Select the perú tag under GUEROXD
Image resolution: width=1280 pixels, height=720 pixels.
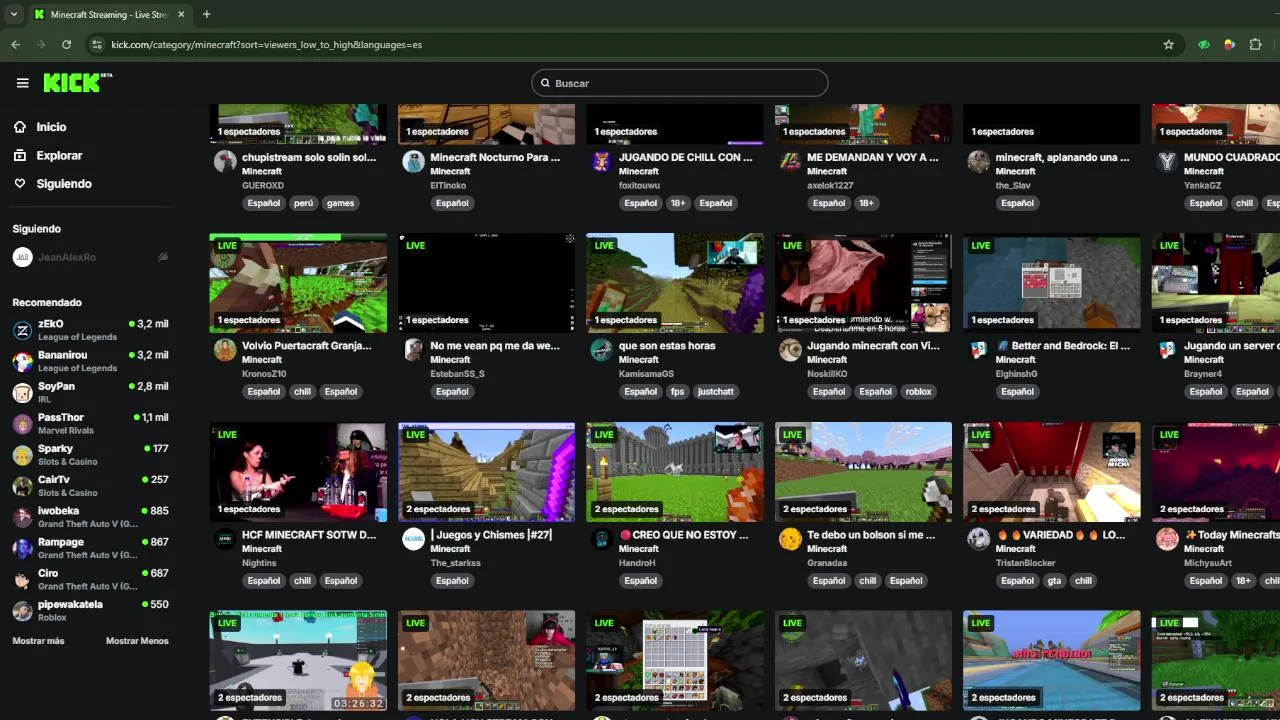303,203
